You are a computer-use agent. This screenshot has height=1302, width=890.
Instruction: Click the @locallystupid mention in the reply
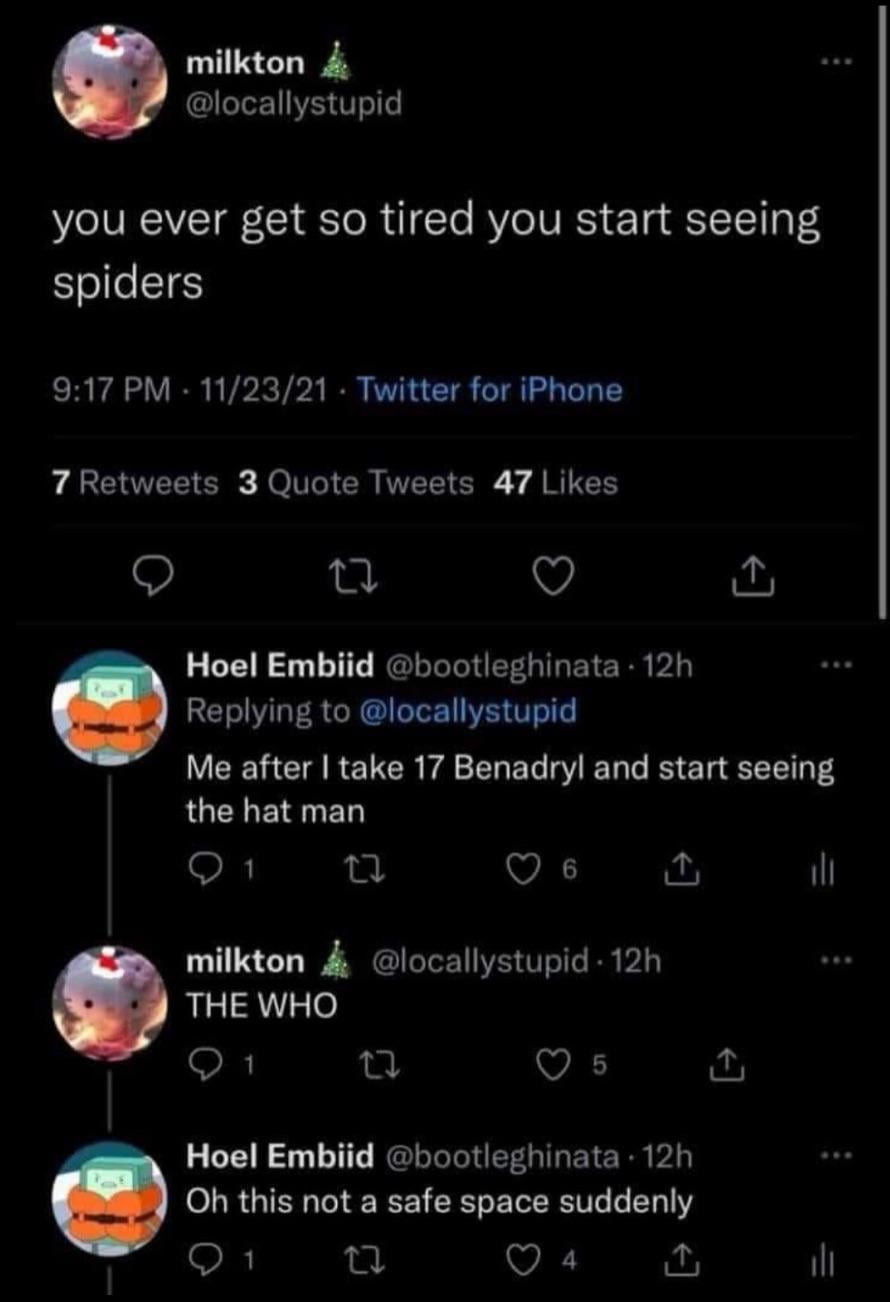tap(466, 711)
